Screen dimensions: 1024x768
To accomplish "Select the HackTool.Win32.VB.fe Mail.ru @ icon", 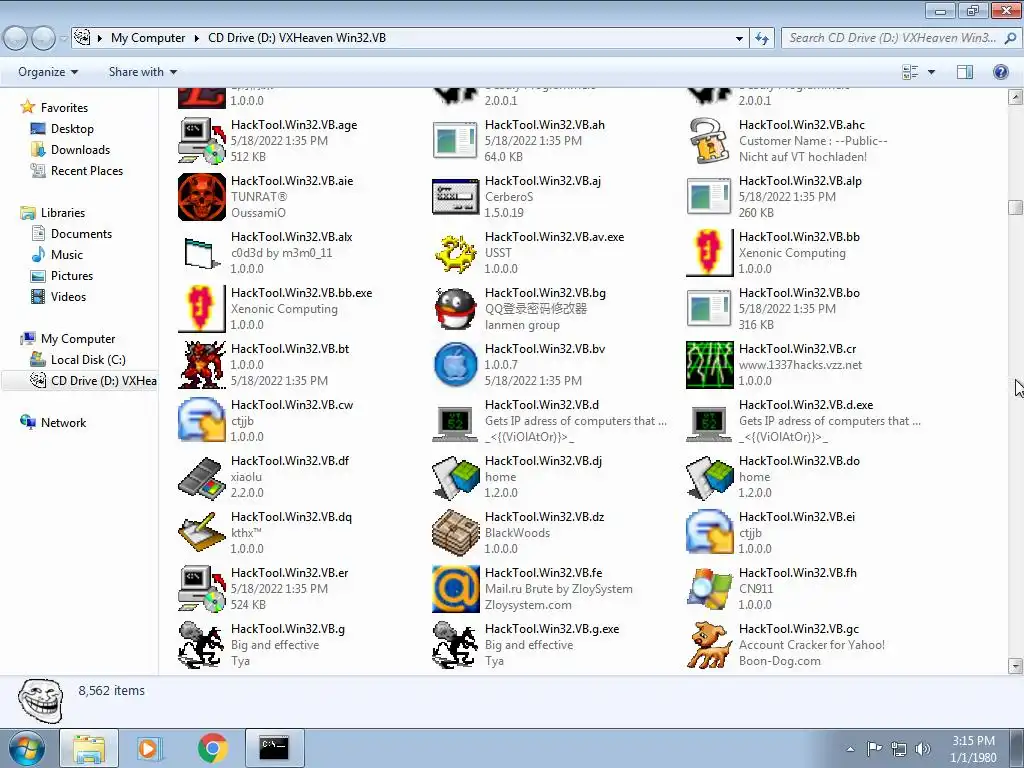I will tap(456, 589).
